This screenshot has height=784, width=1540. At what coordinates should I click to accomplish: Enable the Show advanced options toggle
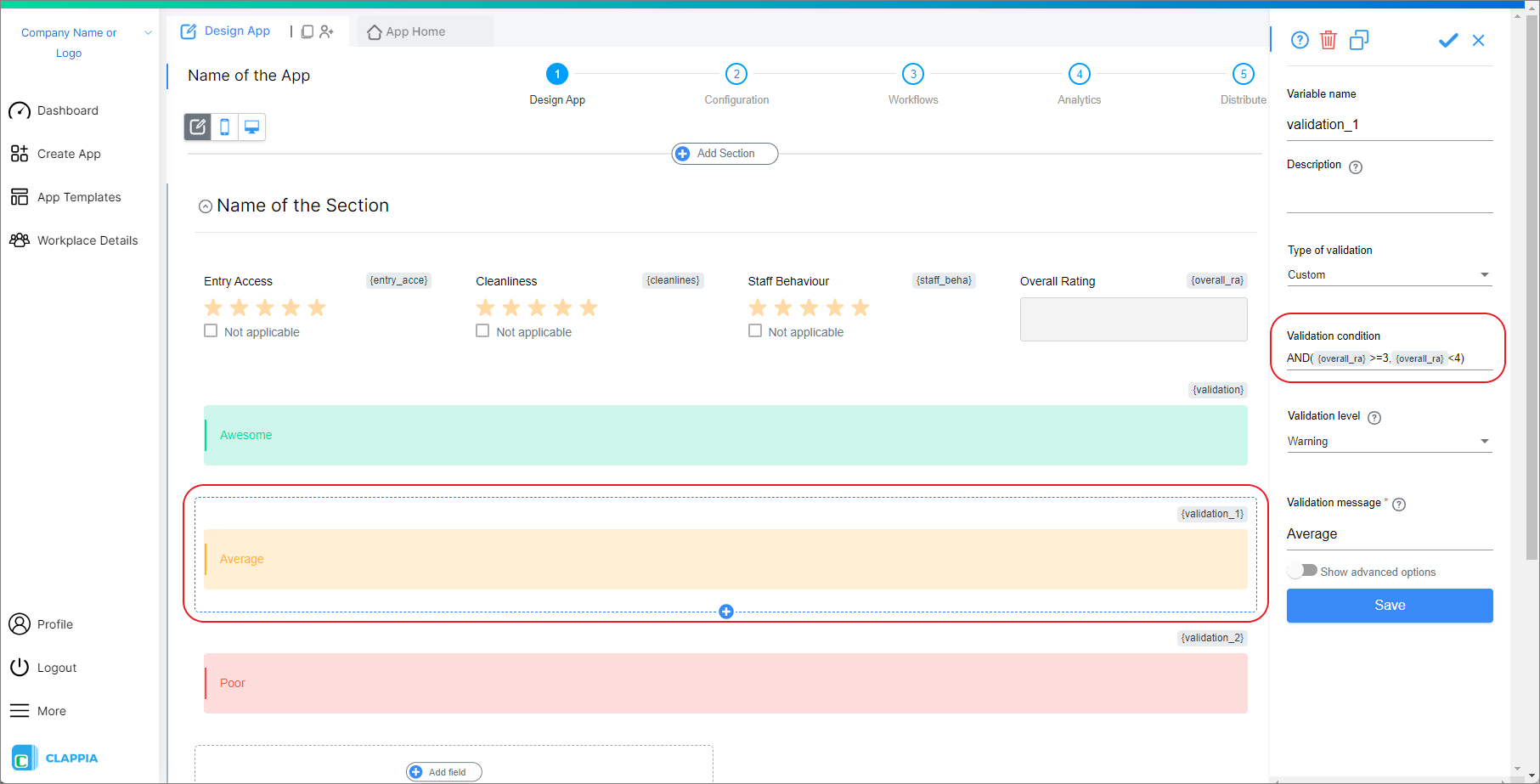point(1301,571)
